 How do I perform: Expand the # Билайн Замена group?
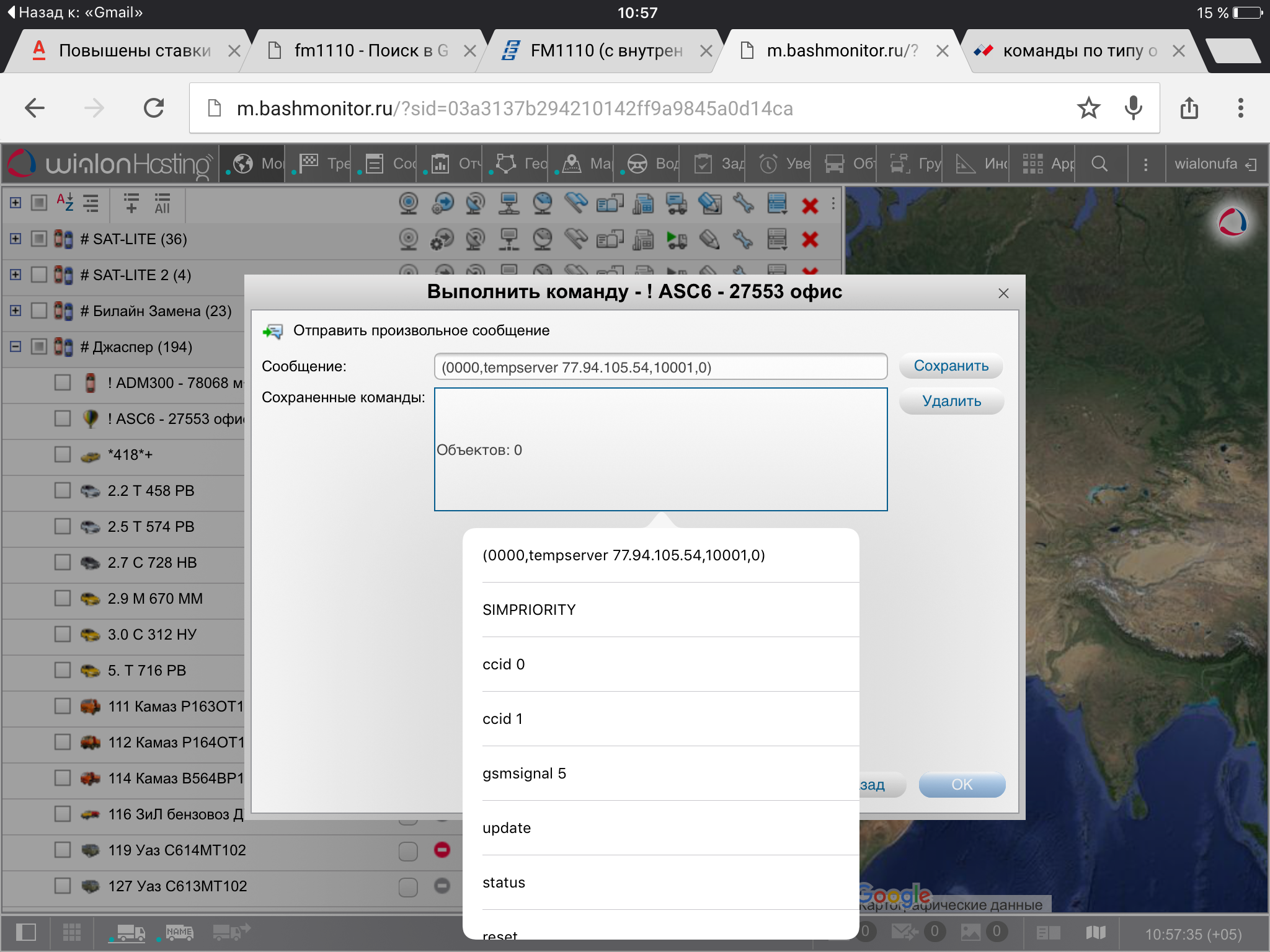point(16,311)
